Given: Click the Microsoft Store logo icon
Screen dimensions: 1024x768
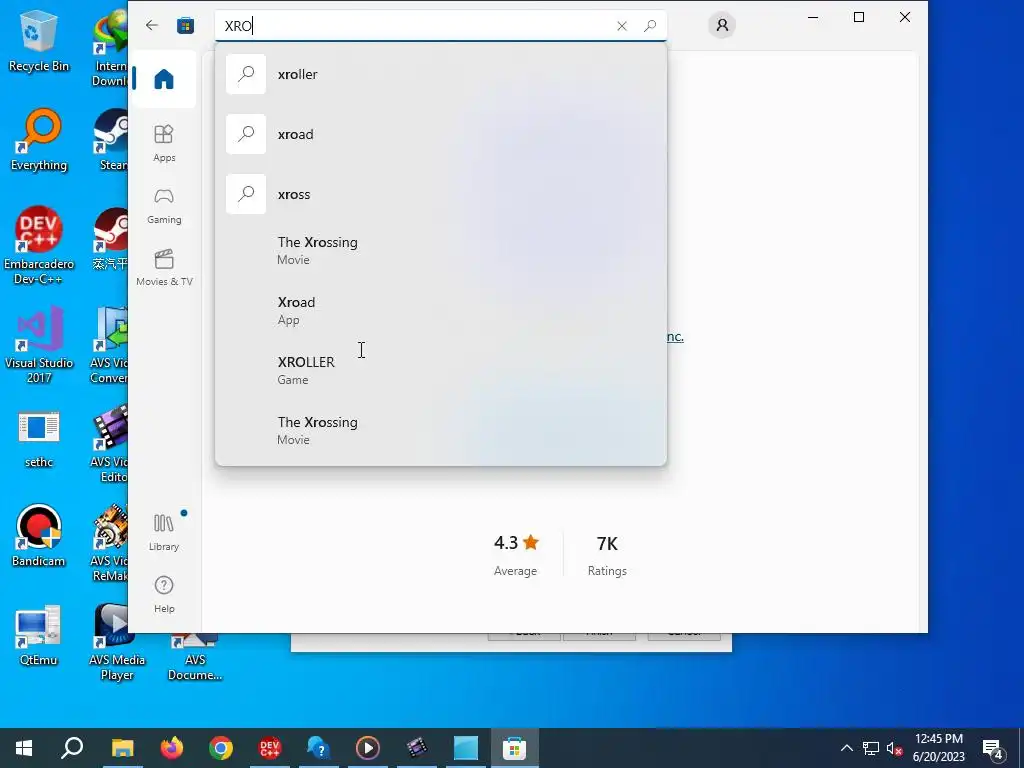Looking at the screenshot, I should pyautogui.click(x=185, y=25).
